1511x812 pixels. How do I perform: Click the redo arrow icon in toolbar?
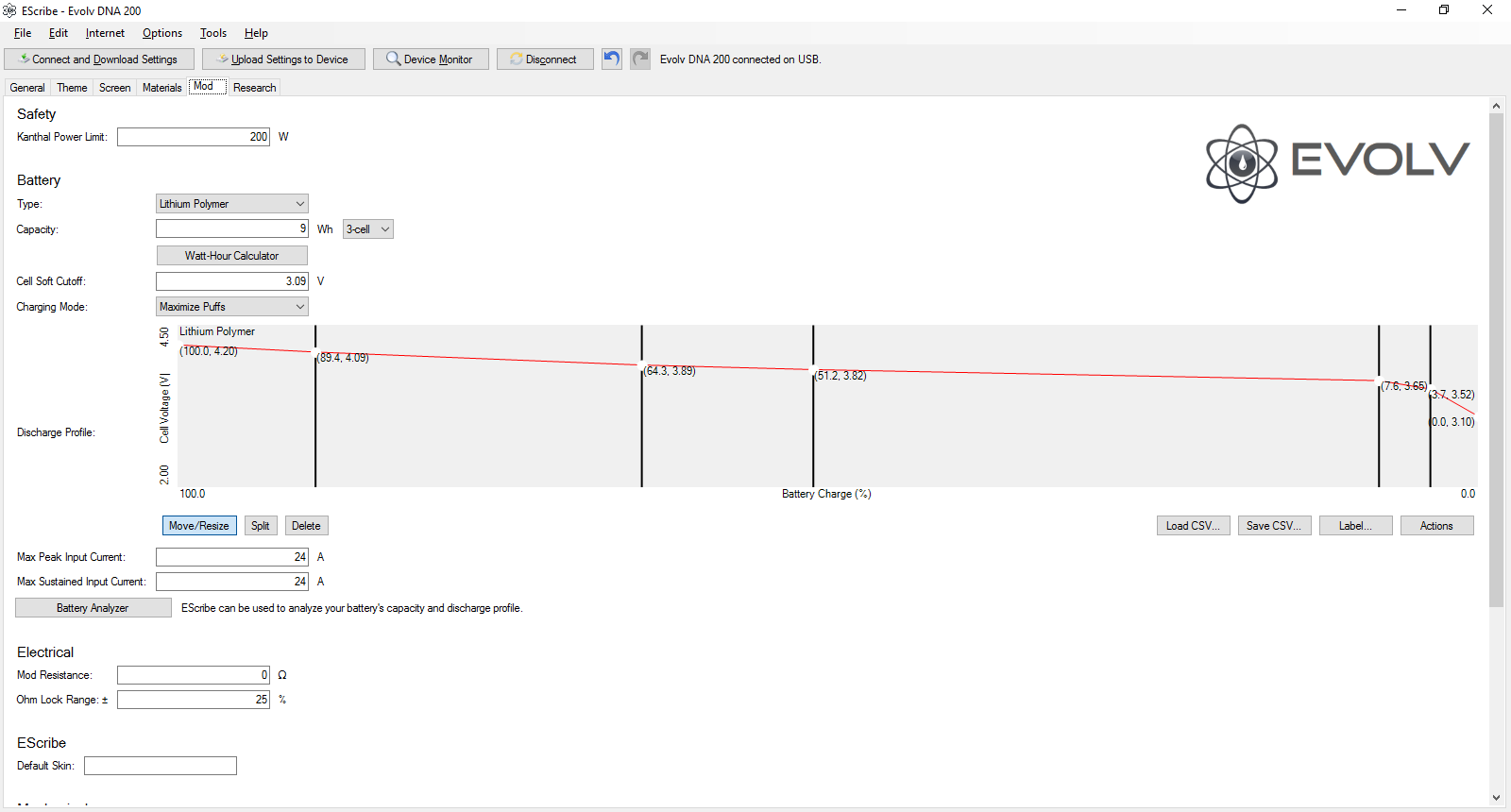[640, 59]
